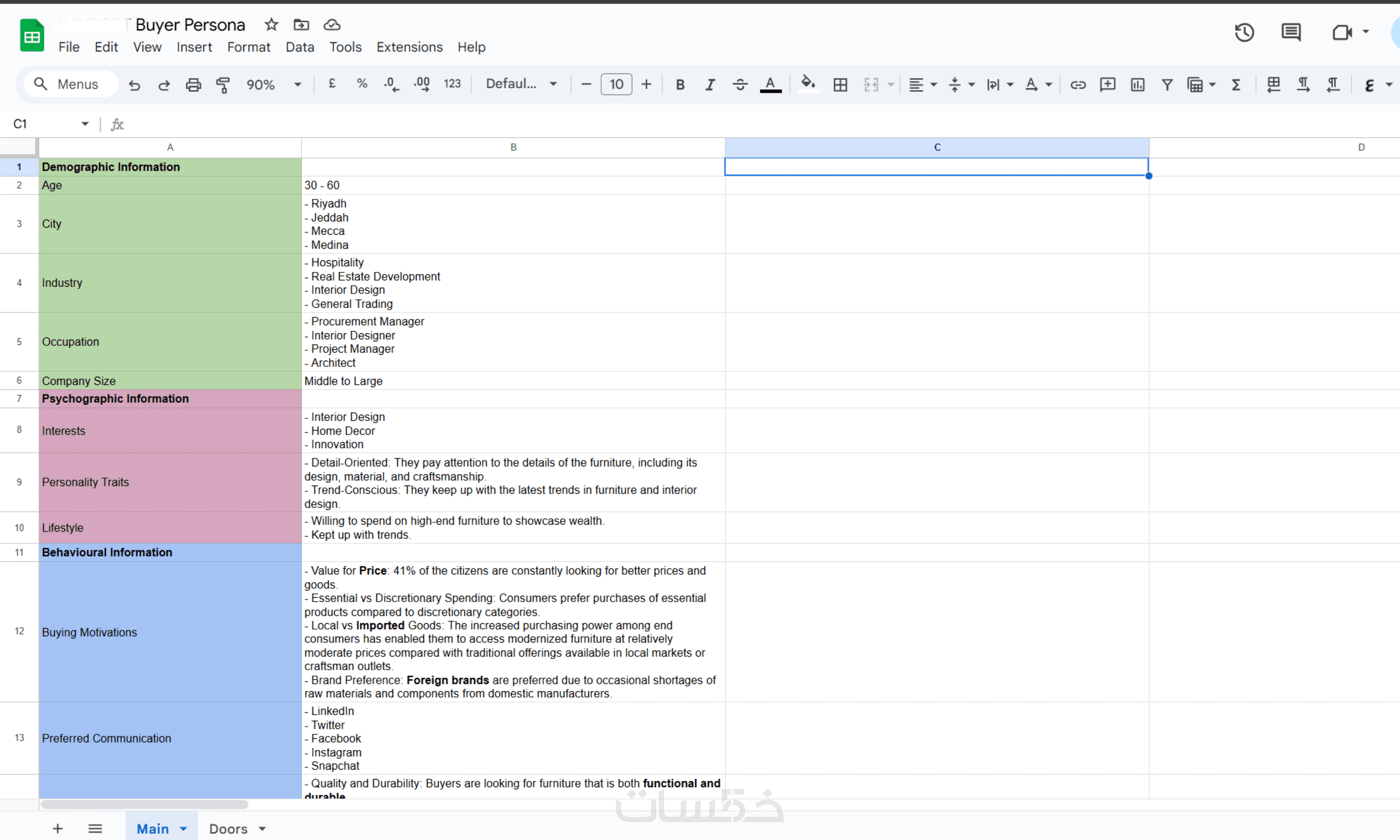Increase font size with plus button
The width and height of the screenshot is (1400, 840).
(646, 85)
